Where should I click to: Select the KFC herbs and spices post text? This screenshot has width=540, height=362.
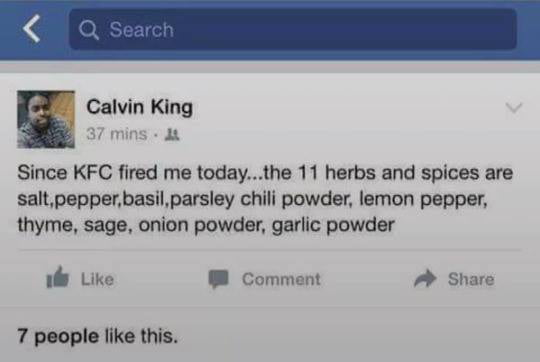[x=265, y=199]
